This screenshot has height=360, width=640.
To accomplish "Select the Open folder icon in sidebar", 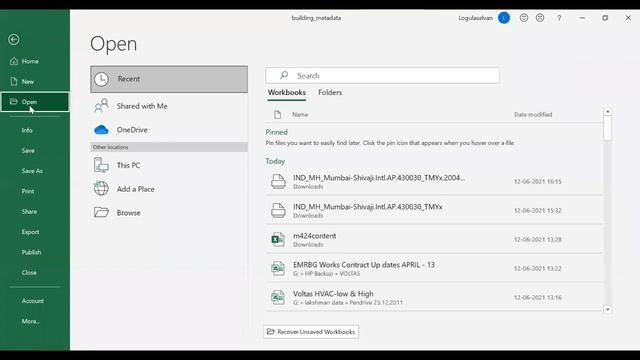I will (x=14, y=102).
